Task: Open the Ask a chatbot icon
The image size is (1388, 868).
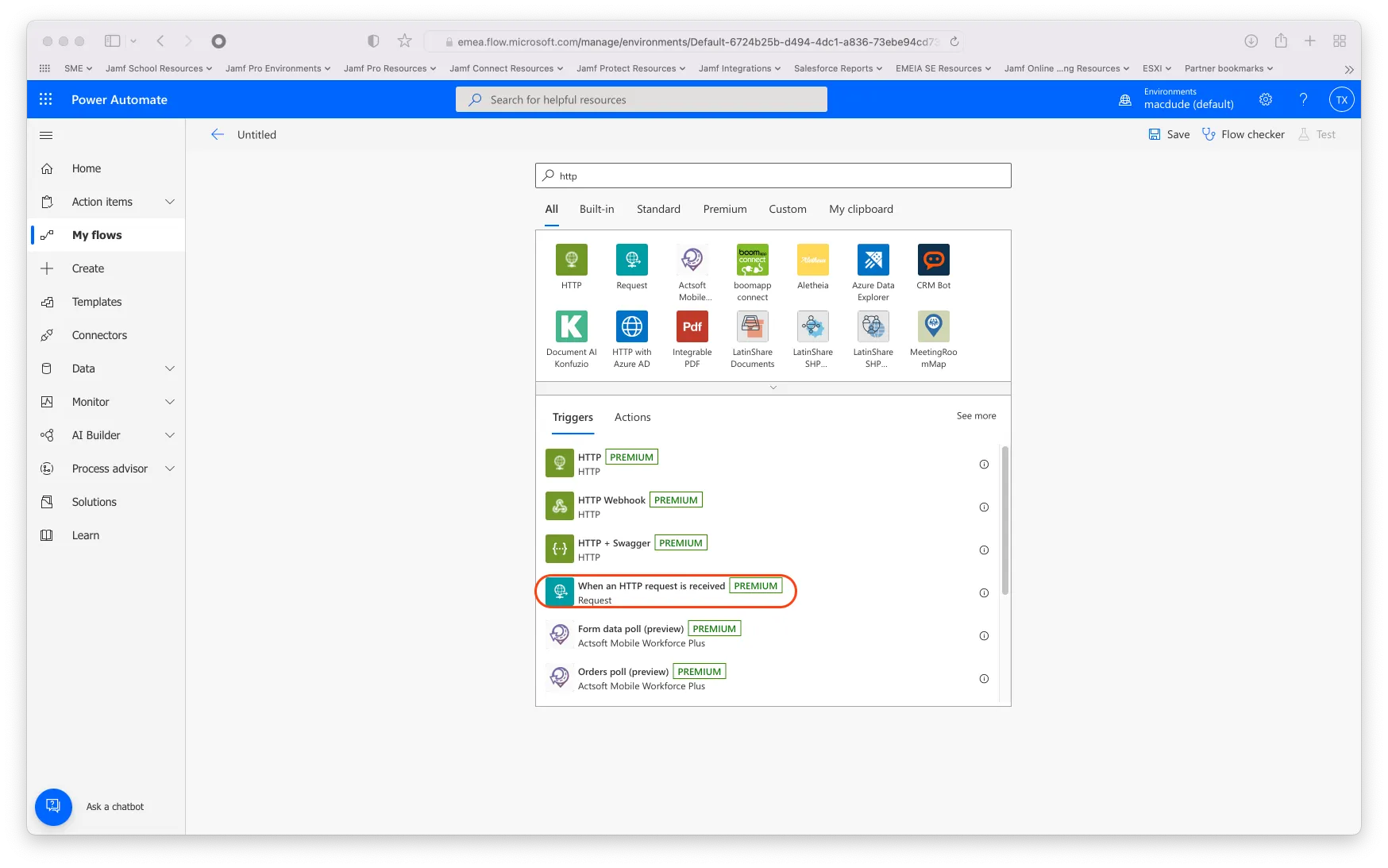Action: point(52,806)
